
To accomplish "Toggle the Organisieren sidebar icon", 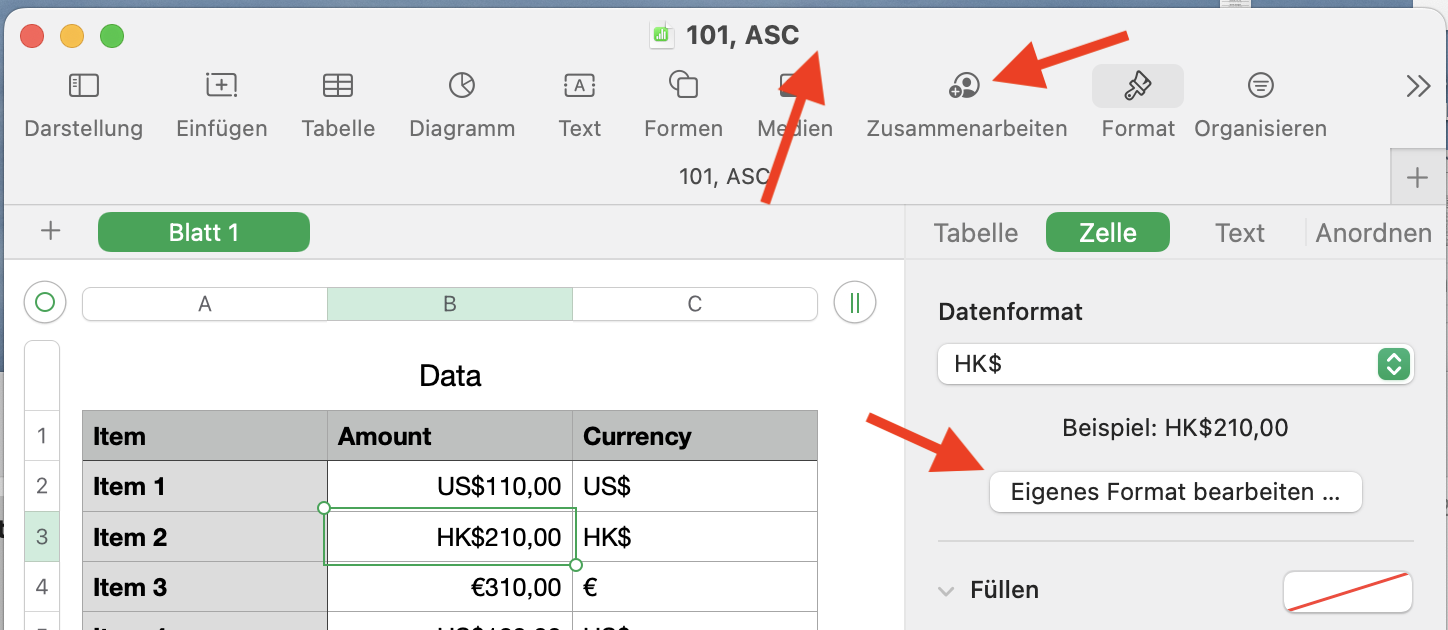I will tap(1260, 86).
